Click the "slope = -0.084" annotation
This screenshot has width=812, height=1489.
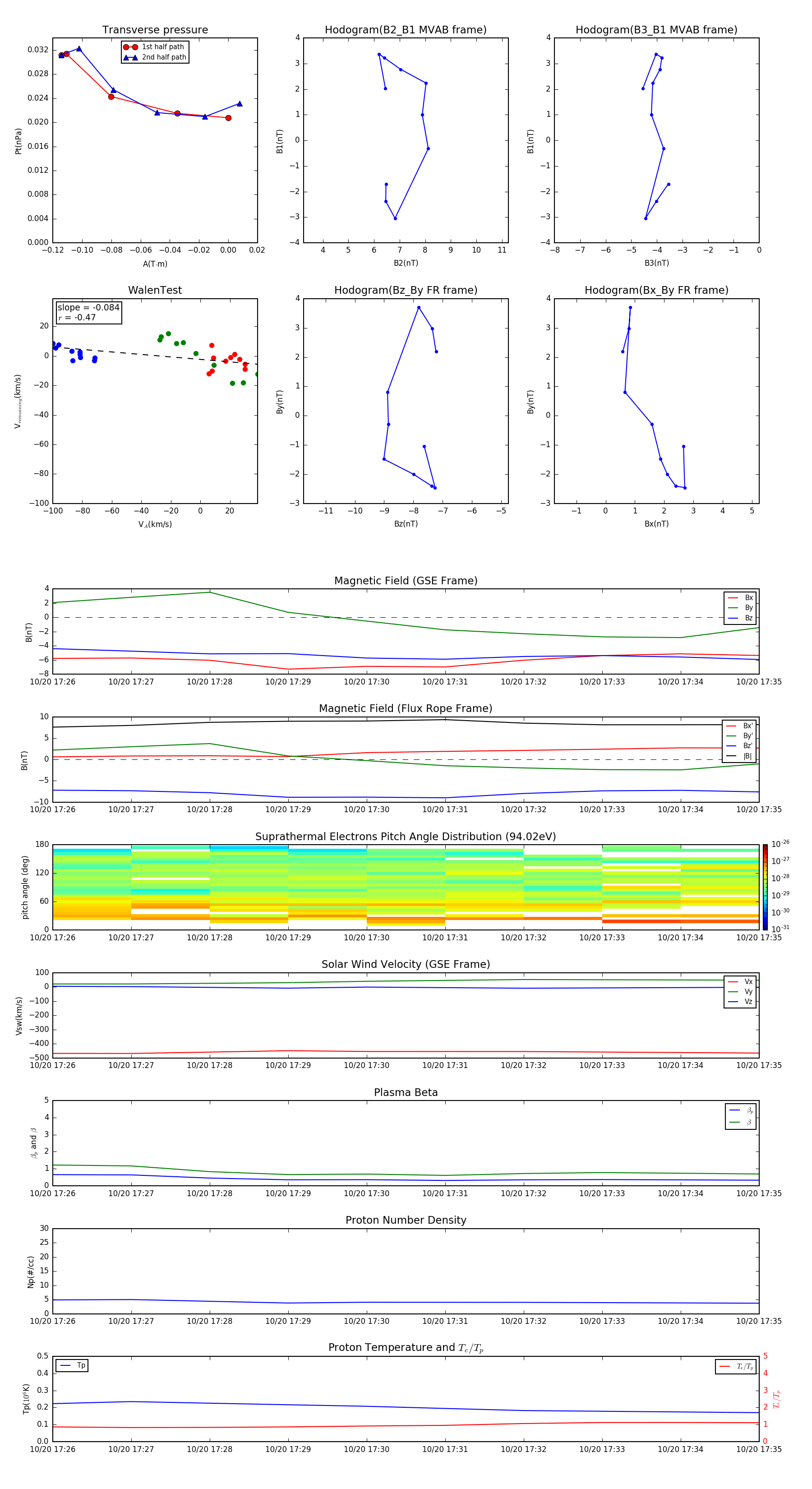88,308
